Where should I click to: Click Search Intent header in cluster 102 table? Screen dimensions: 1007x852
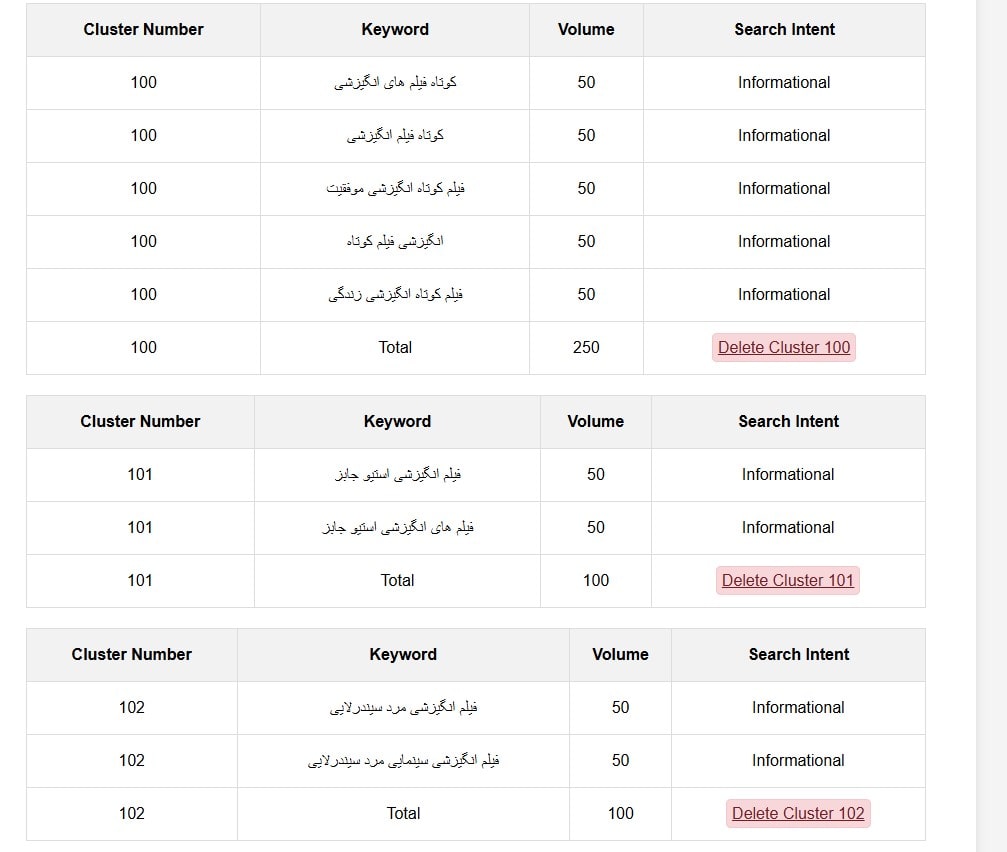click(x=799, y=655)
